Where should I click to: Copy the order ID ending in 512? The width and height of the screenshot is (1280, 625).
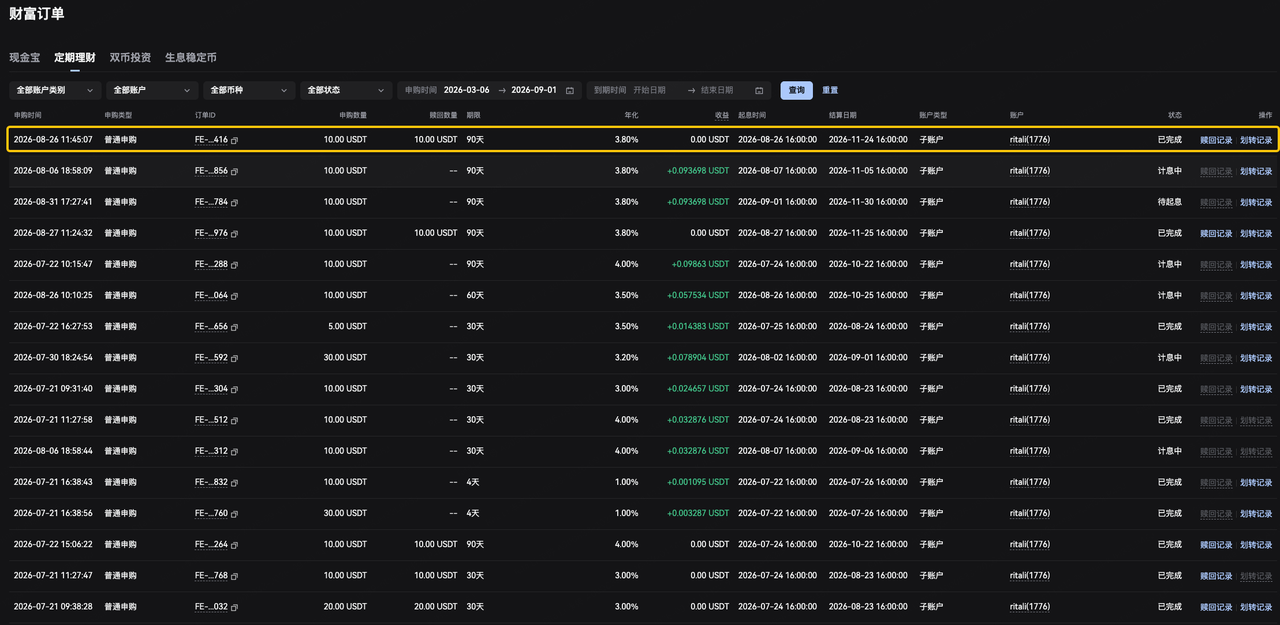click(x=234, y=420)
